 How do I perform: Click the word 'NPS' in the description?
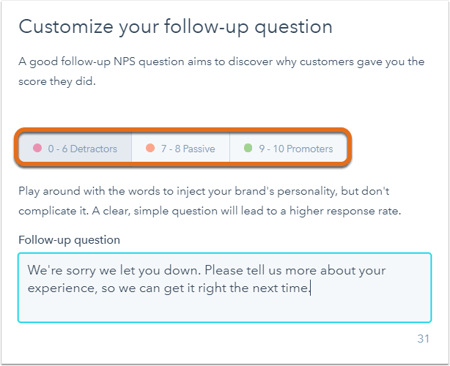coord(125,62)
